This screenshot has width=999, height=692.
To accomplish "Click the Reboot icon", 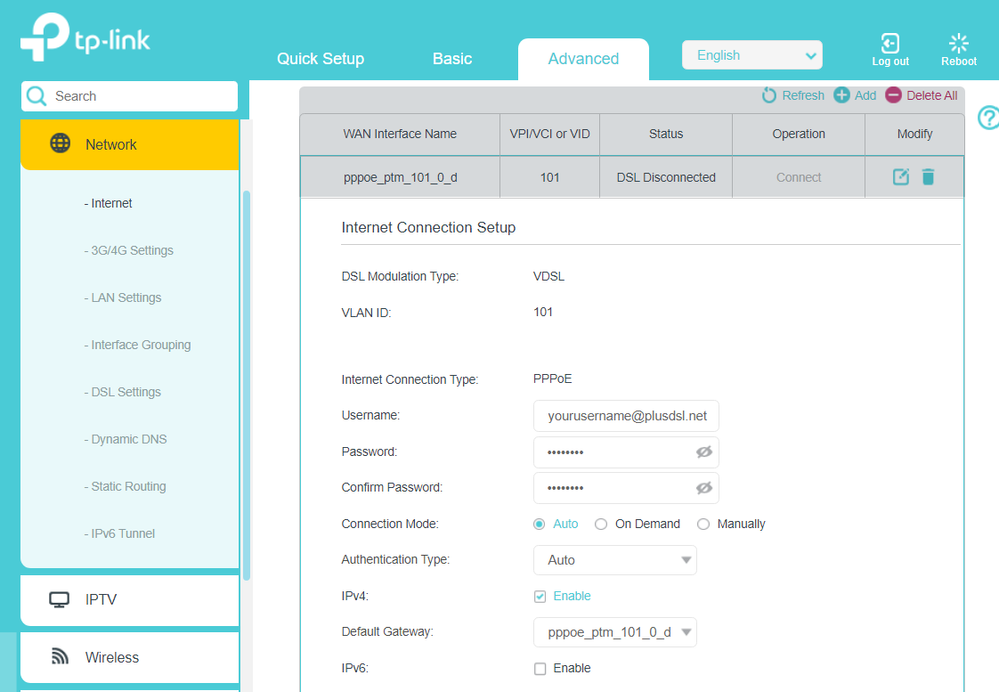I will click(x=958, y=44).
